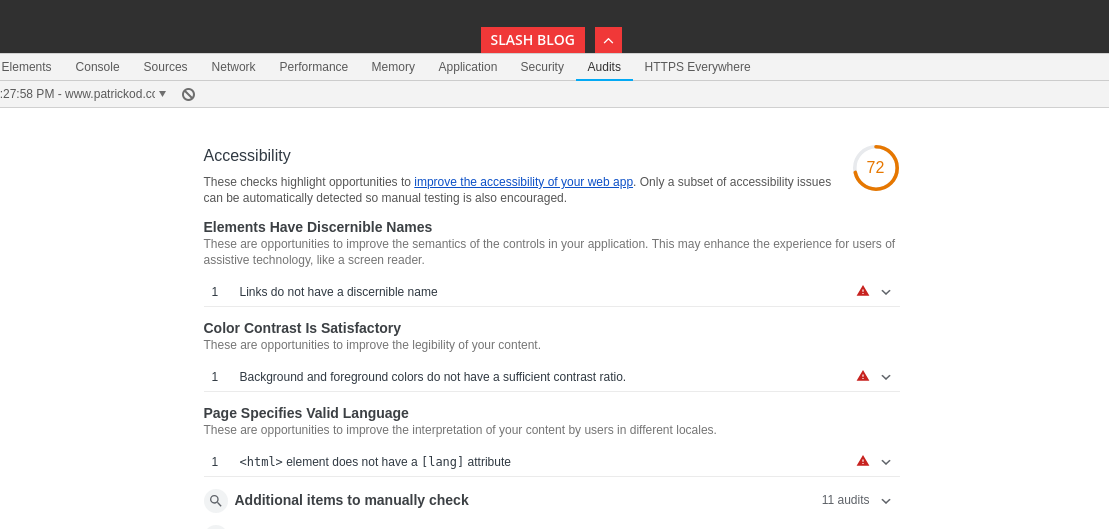Go to the Sources tab
This screenshot has height=529, width=1109.
(166, 67)
